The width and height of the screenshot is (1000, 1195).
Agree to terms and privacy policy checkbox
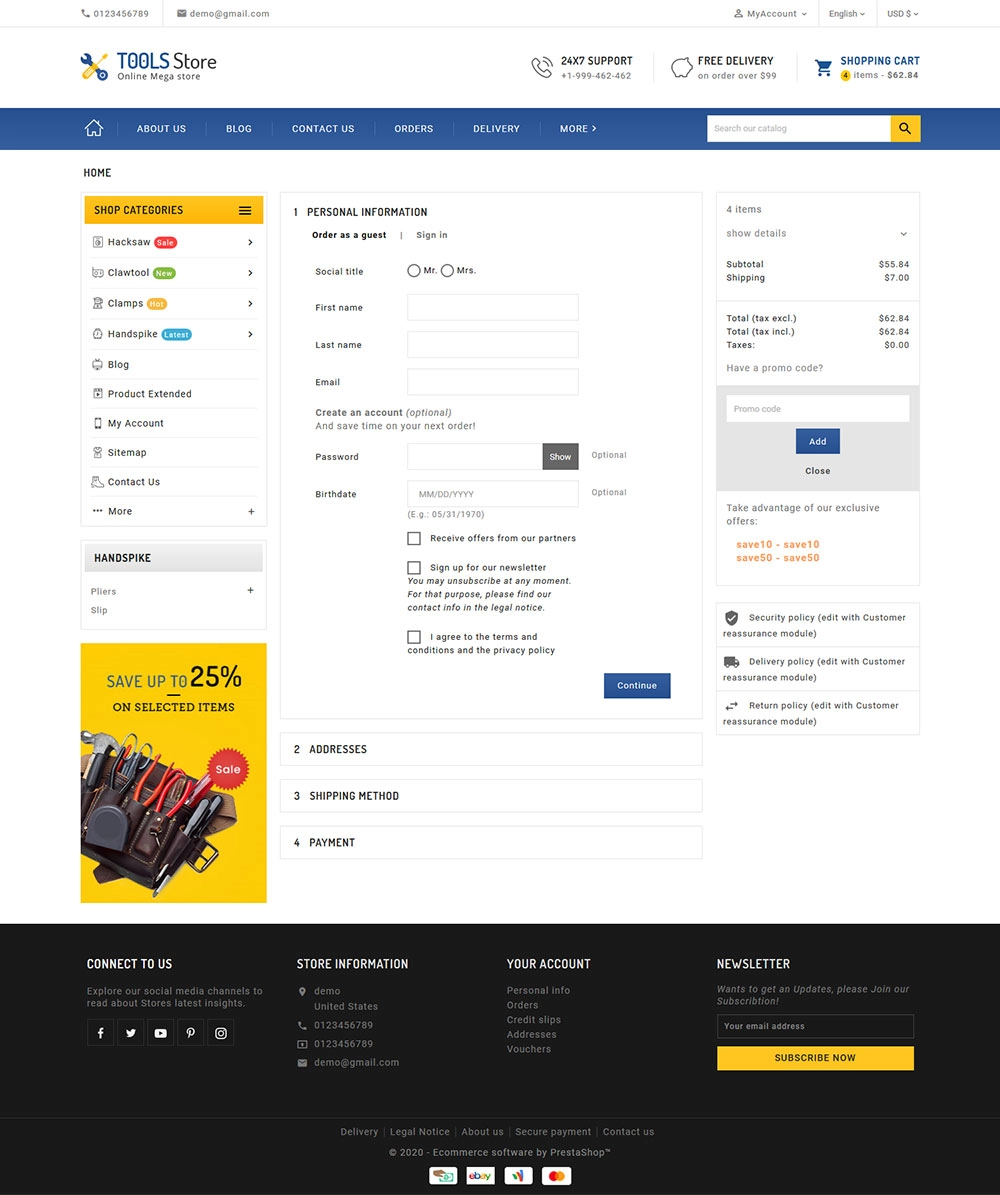[x=414, y=637]
